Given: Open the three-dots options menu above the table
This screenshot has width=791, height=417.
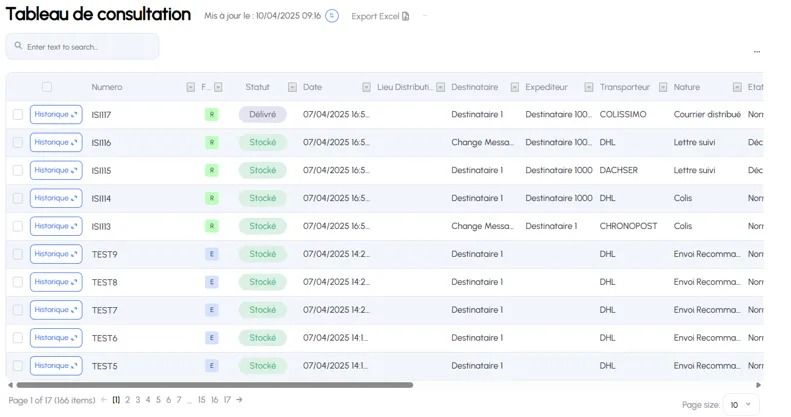Looking at the screenshot, I should [757, 51].
